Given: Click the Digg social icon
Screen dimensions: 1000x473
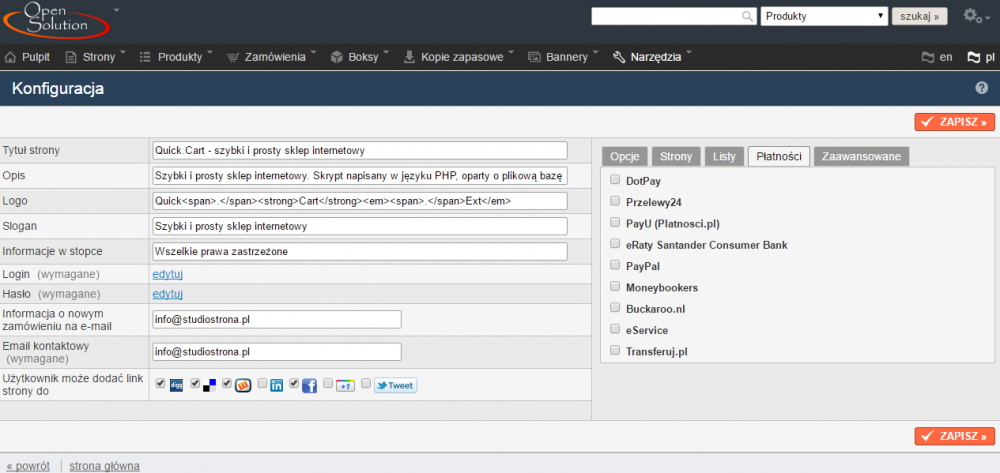Looking at the screenshot, I should tap(177, 386).
